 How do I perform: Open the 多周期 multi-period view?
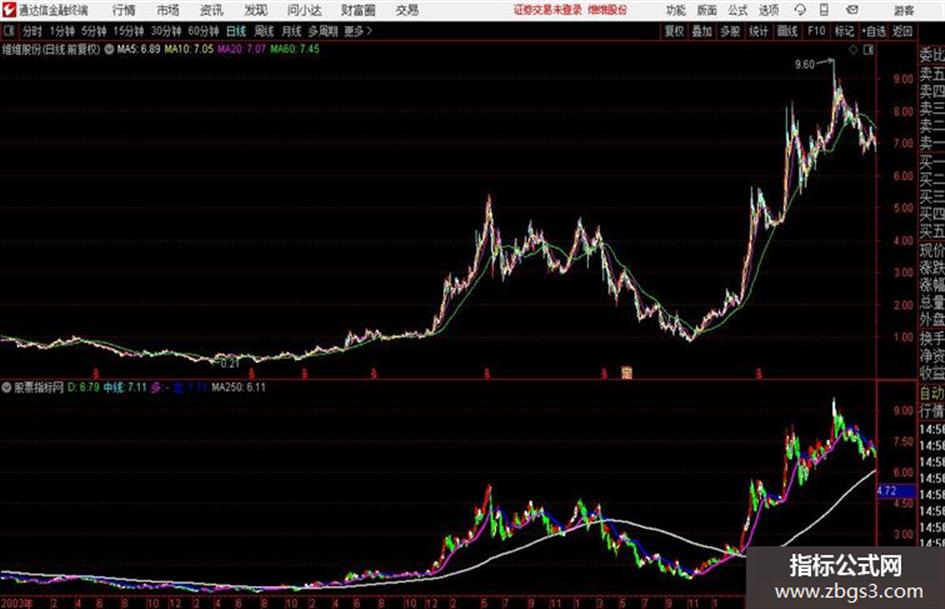[323, 31]
